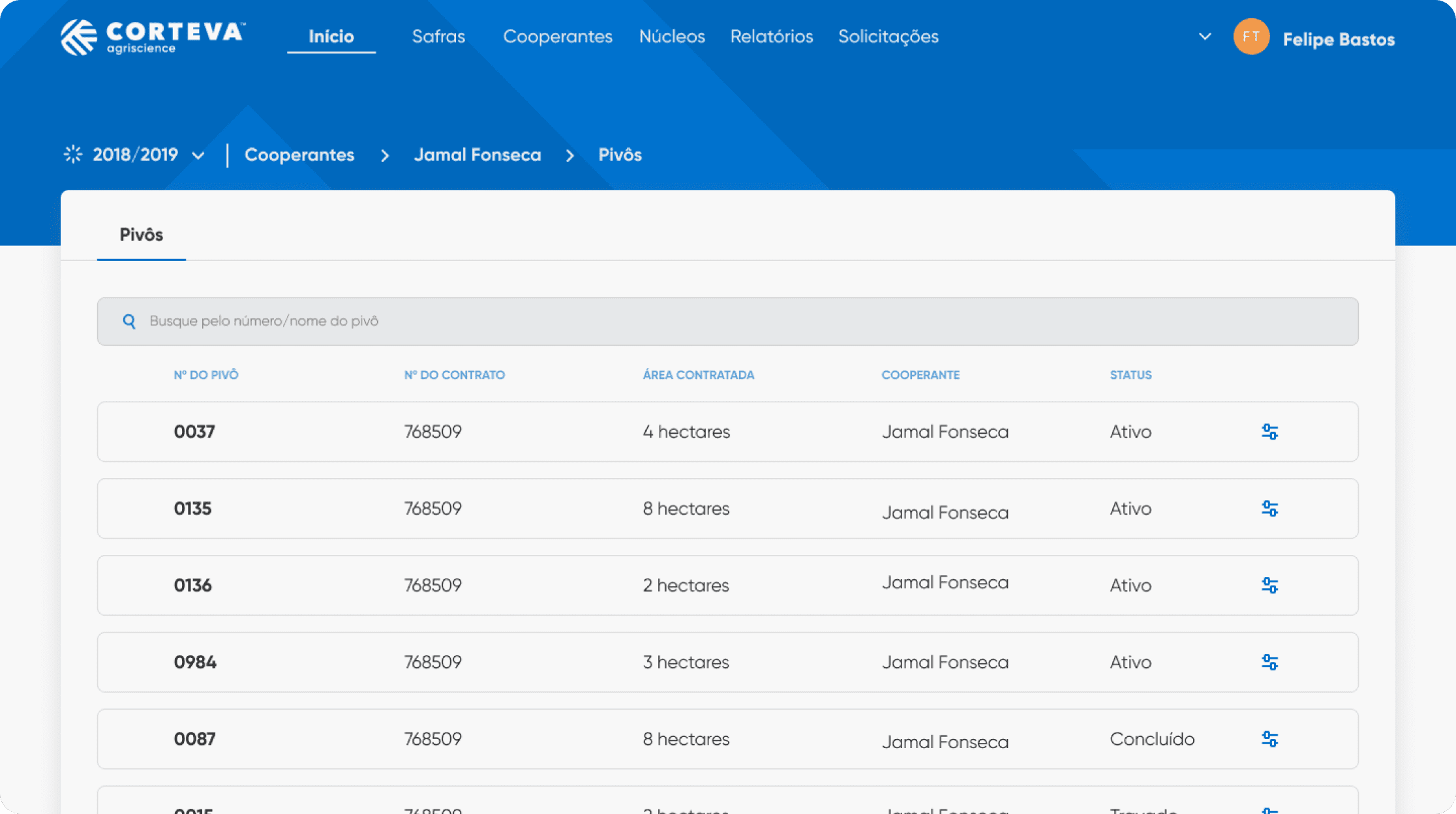Open the filter sliders icon for pivot 0984

1269,662
